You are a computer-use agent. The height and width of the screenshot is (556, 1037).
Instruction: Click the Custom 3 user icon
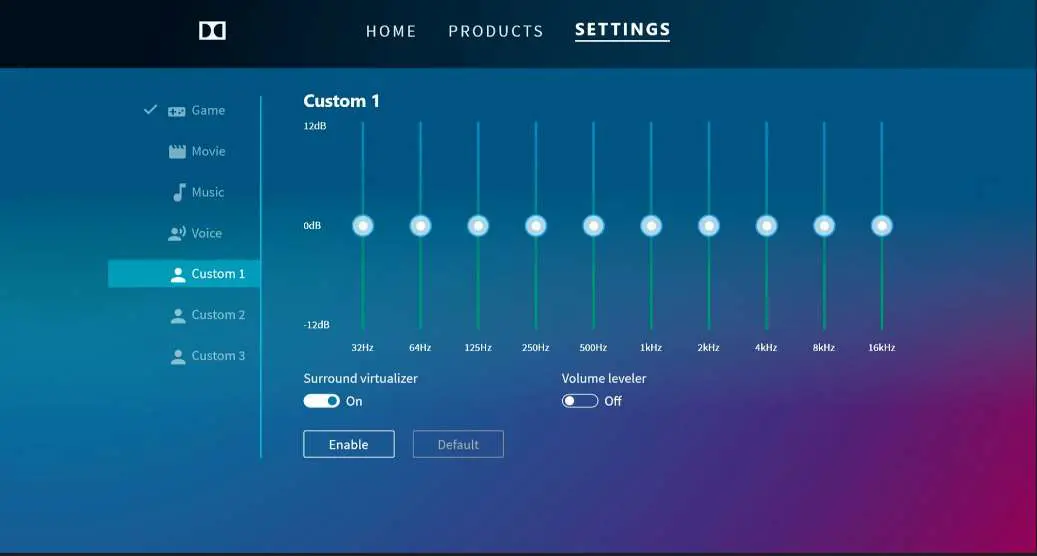click(x=178, y=357)
